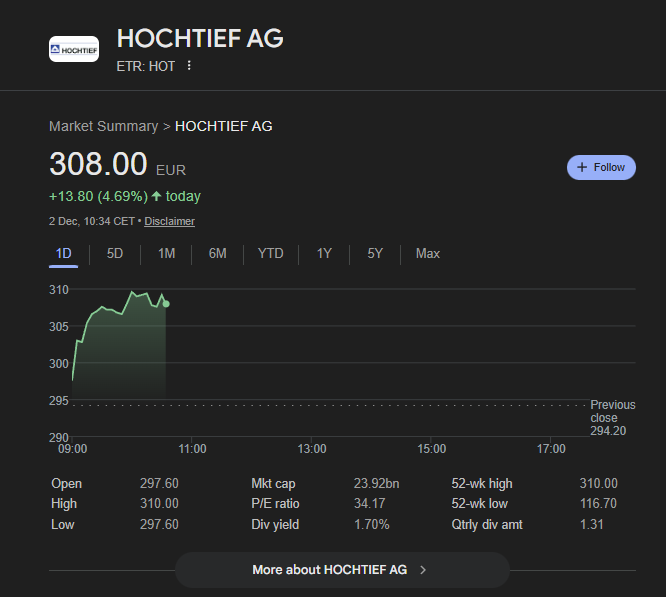Click the HOCHTIEF AG page title

coord(200,39)
